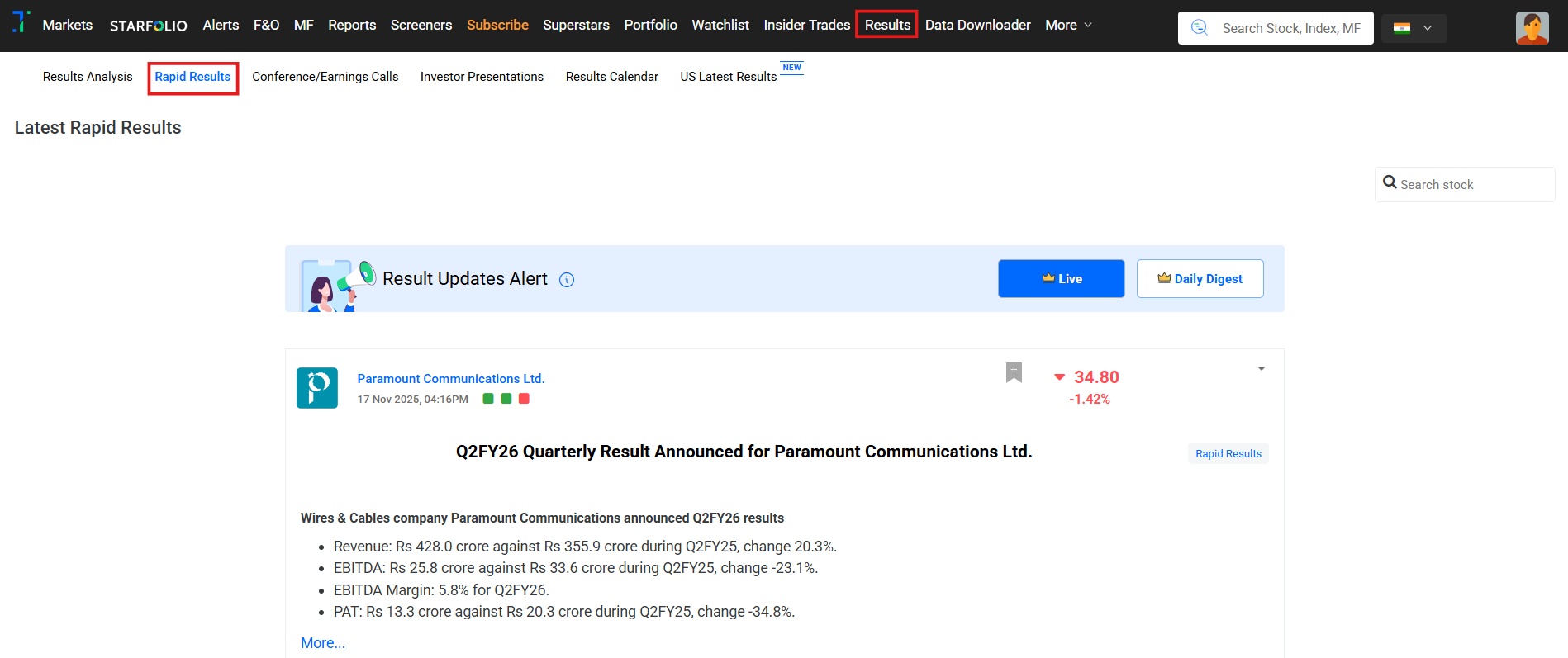Switch alerts to Daily Digest
Screen dimensions: 1568x658
(x=1200, y=279)
